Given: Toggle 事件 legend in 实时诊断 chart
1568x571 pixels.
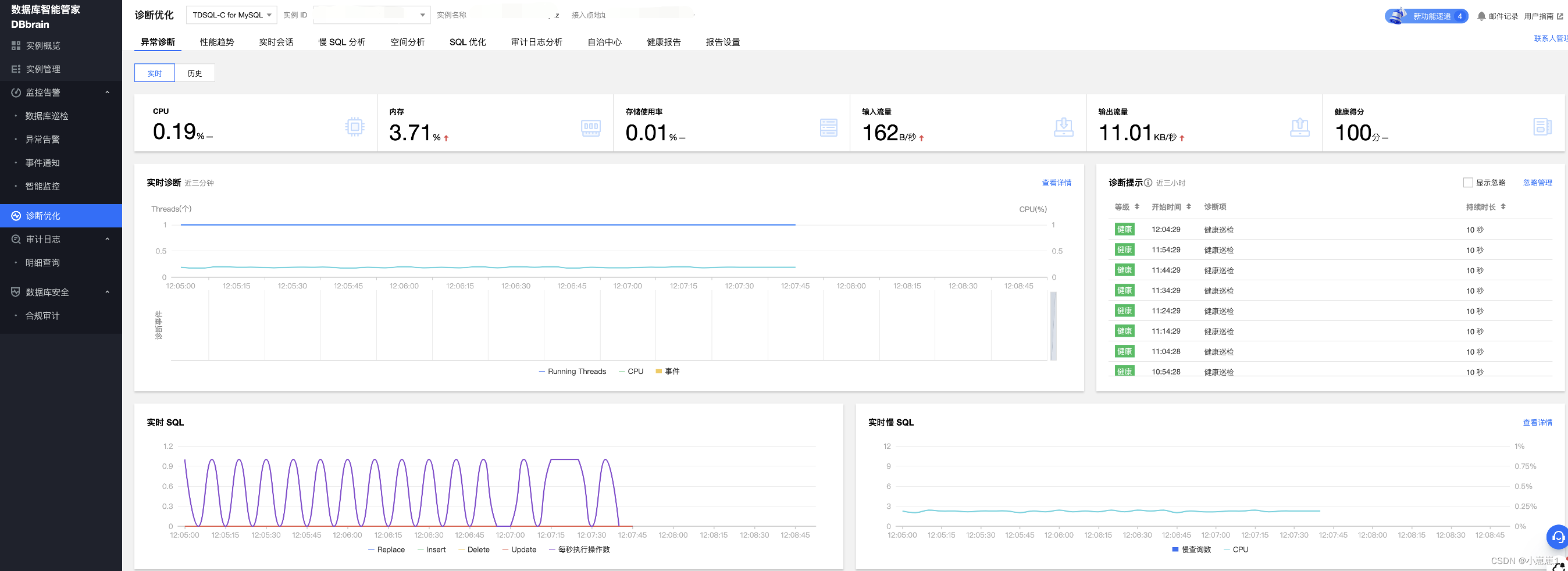Looking at the screenshot, I should [667, 372].
